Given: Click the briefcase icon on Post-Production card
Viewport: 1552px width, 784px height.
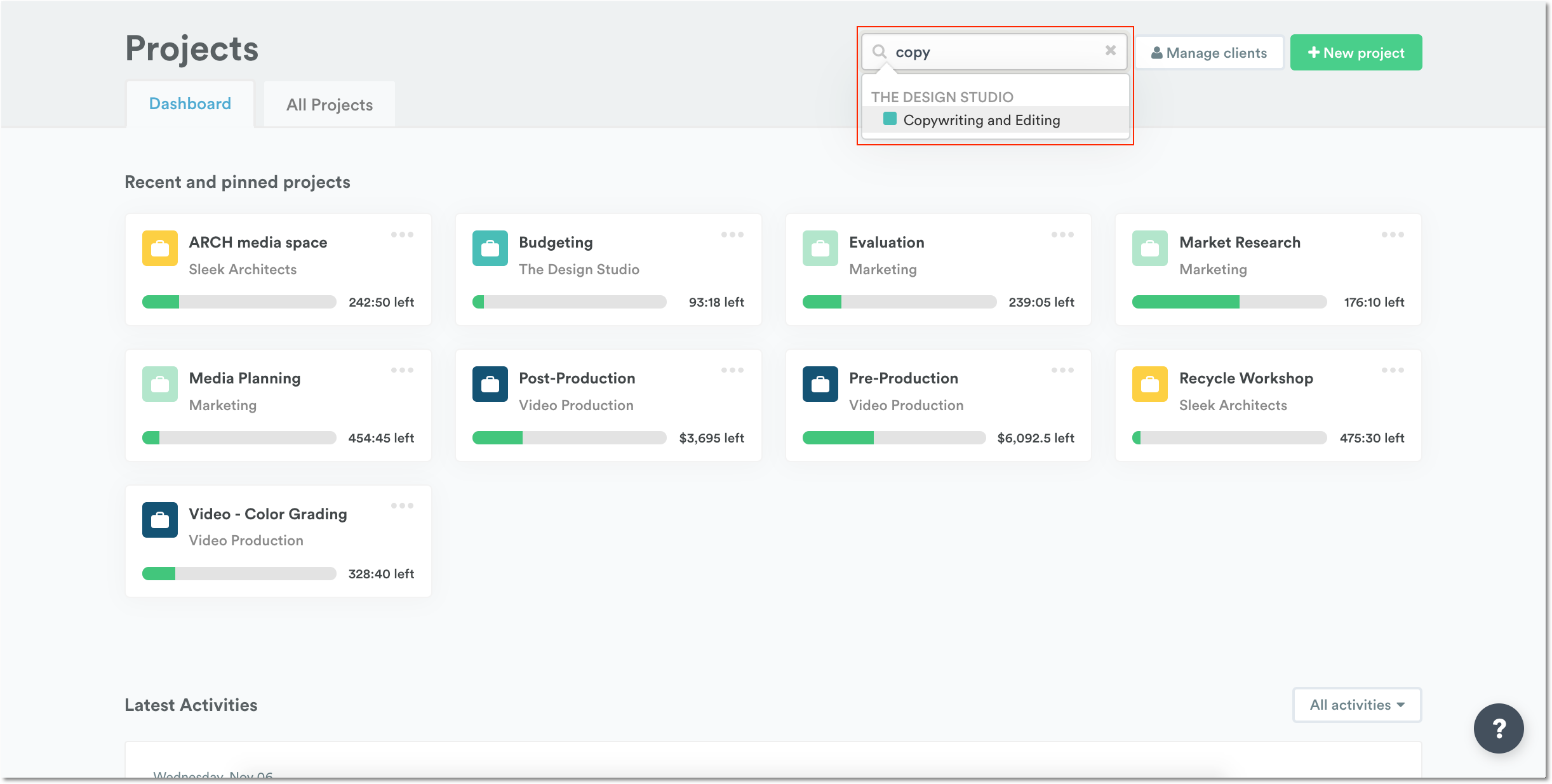Looking at the screenshot, I should pos(490,384).
